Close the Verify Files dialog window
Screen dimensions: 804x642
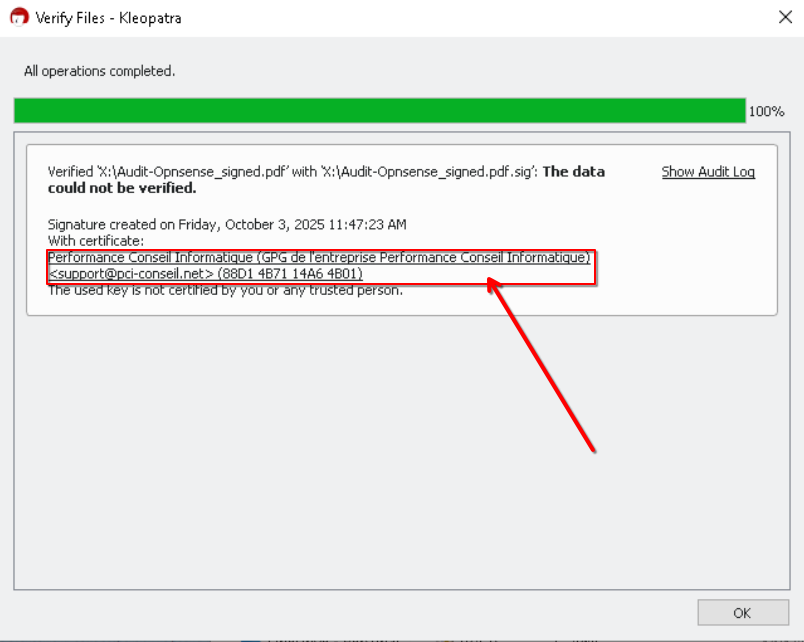tap(785, 17)
